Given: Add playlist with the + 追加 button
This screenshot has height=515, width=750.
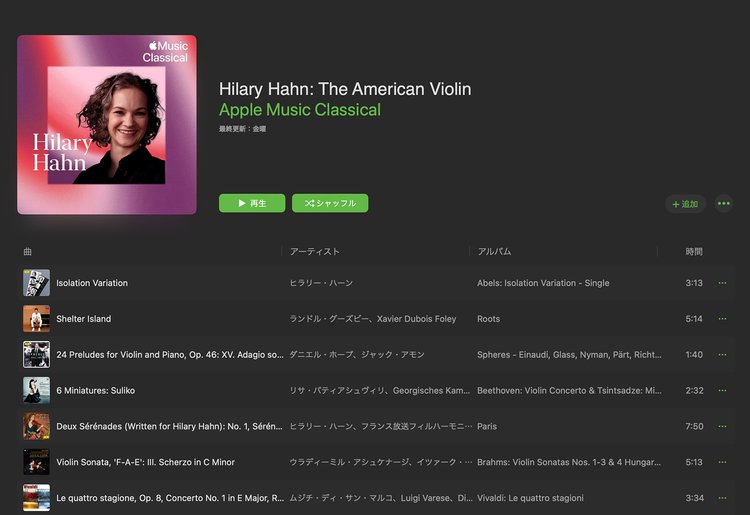Looking at the screenshot, I should coord(685,204).
